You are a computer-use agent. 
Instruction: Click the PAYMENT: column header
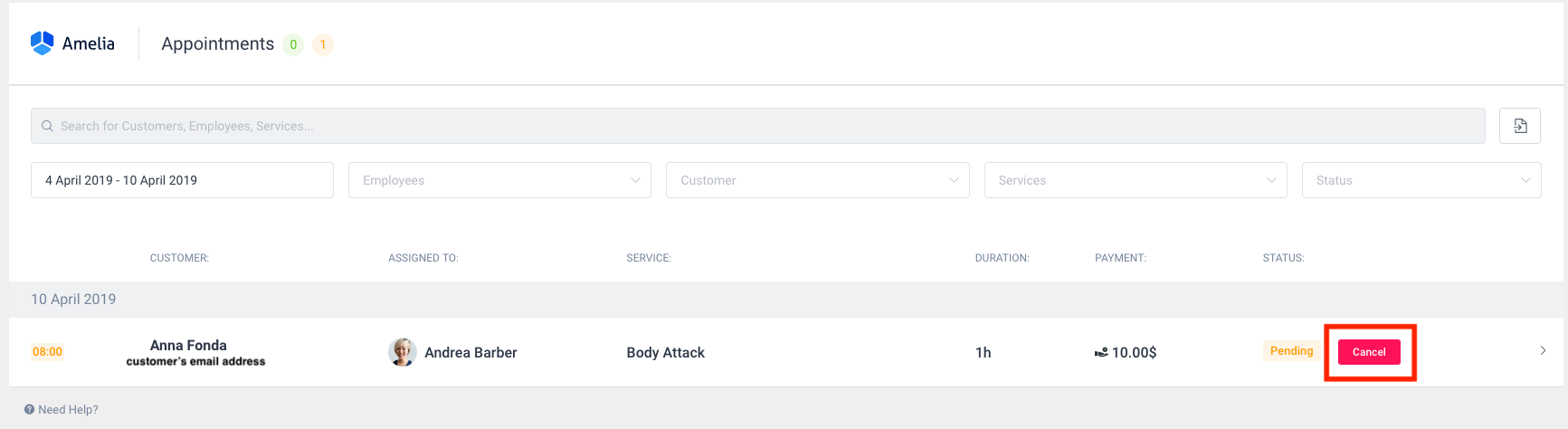pyautogui.click(x=1120, y=258)
